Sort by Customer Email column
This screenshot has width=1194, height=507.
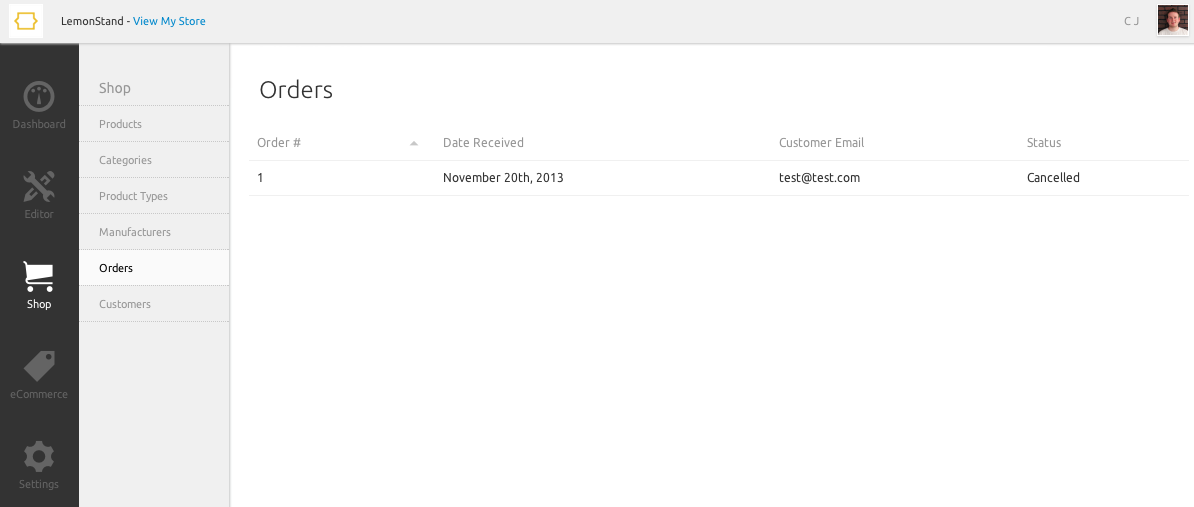pyautogui.click(x=821, y=142)
